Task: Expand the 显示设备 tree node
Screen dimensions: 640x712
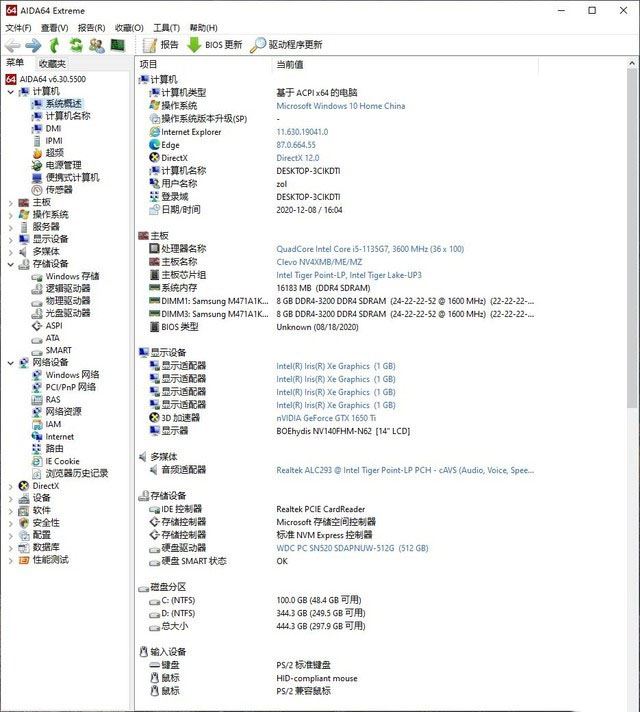Action: click(10, 239)
